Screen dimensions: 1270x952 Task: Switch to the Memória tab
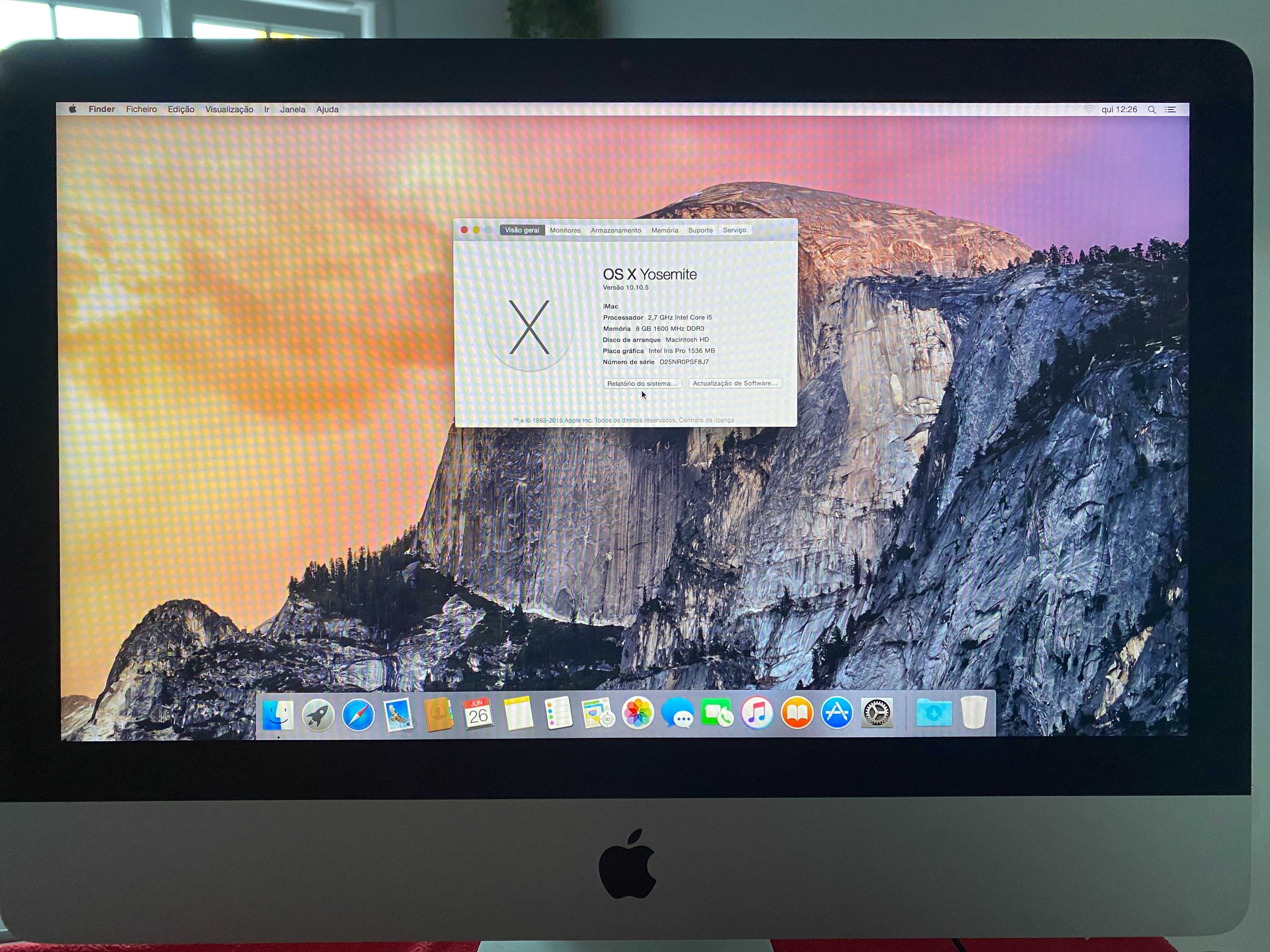665,230
